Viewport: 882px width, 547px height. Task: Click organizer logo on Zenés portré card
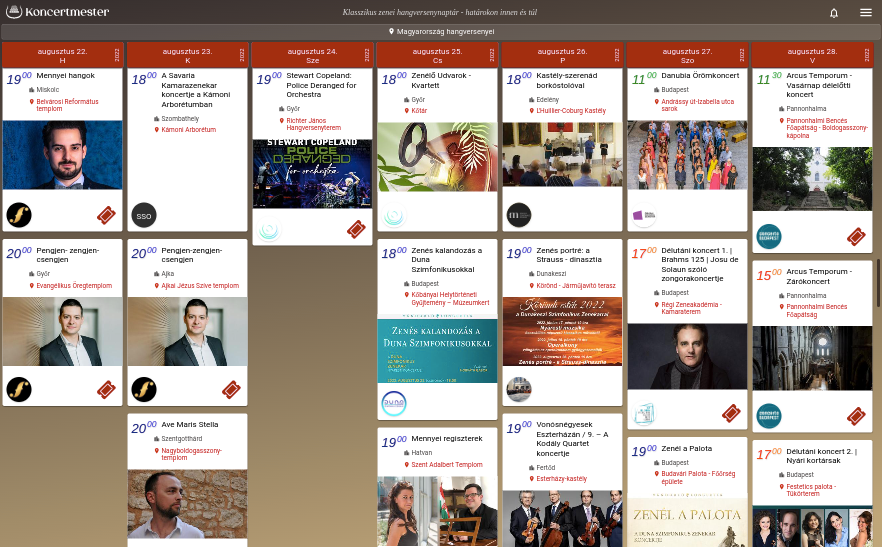click(519, 389)
